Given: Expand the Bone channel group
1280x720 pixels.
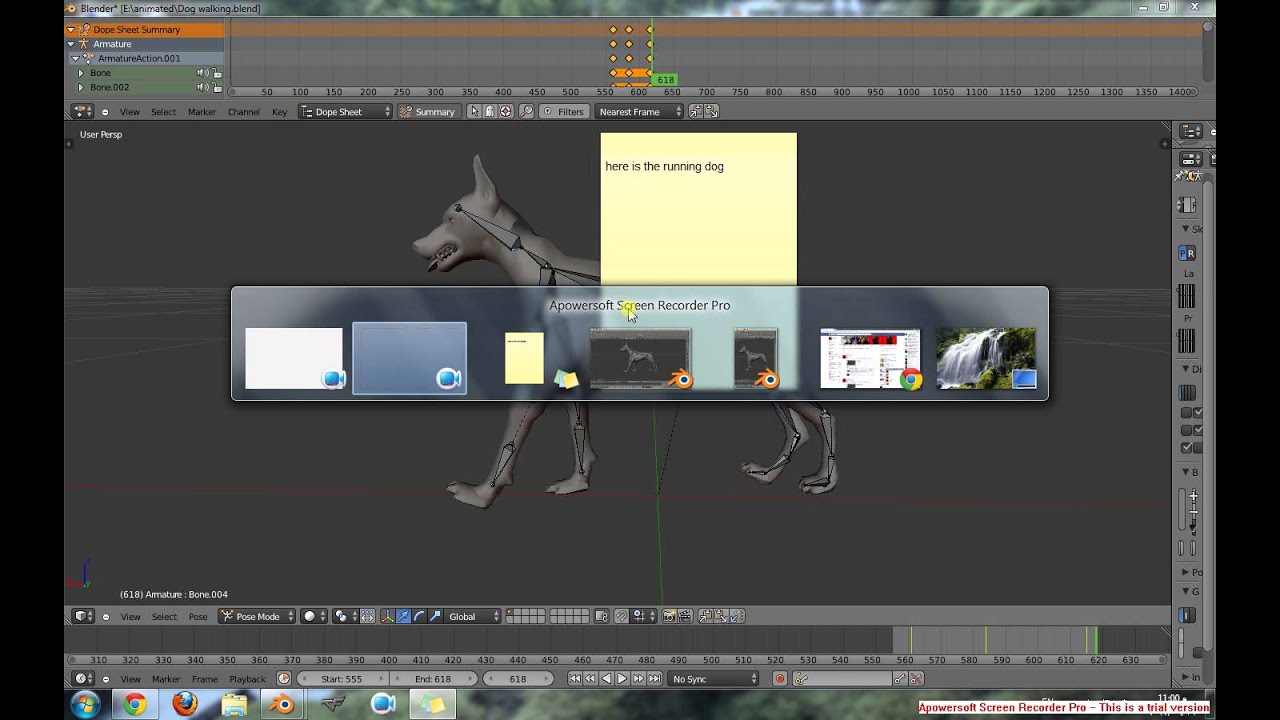Looking at the screenshot, I should (x=80, y=73).
